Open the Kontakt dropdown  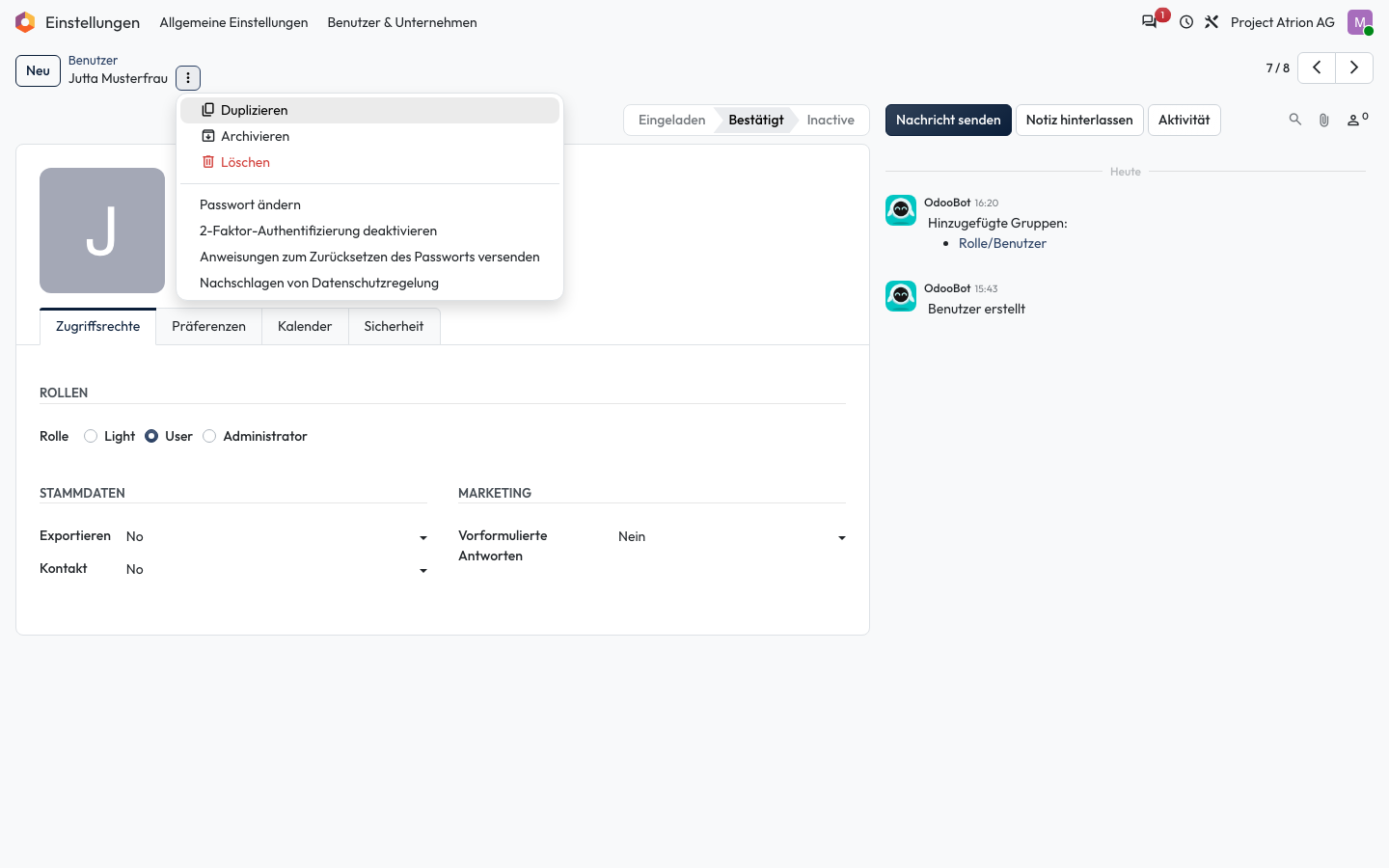(277, 569)
